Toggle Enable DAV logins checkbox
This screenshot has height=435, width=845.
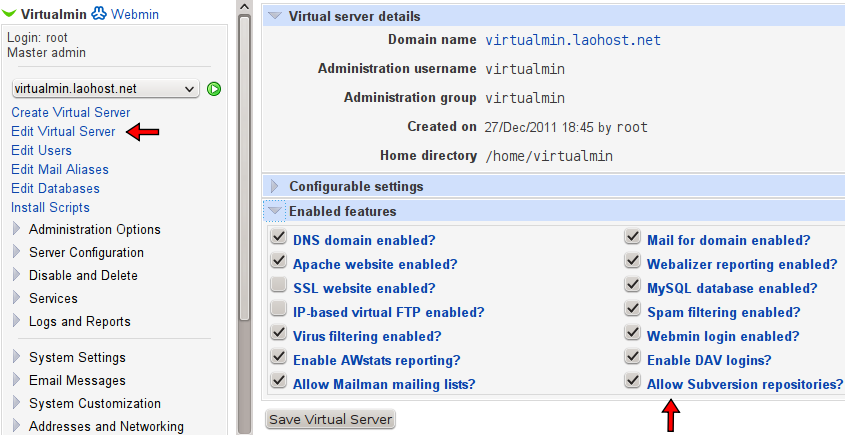coord(633,357)
